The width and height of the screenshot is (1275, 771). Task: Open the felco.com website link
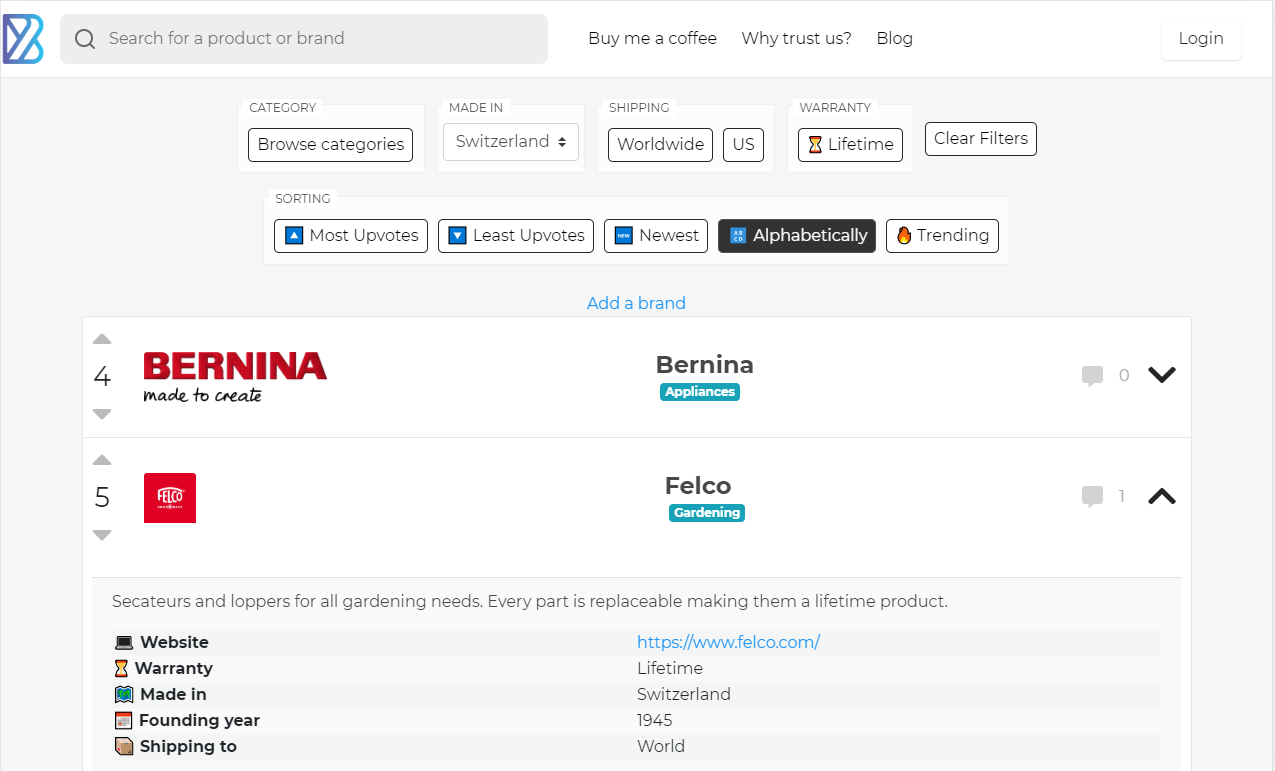pos(728,642)
